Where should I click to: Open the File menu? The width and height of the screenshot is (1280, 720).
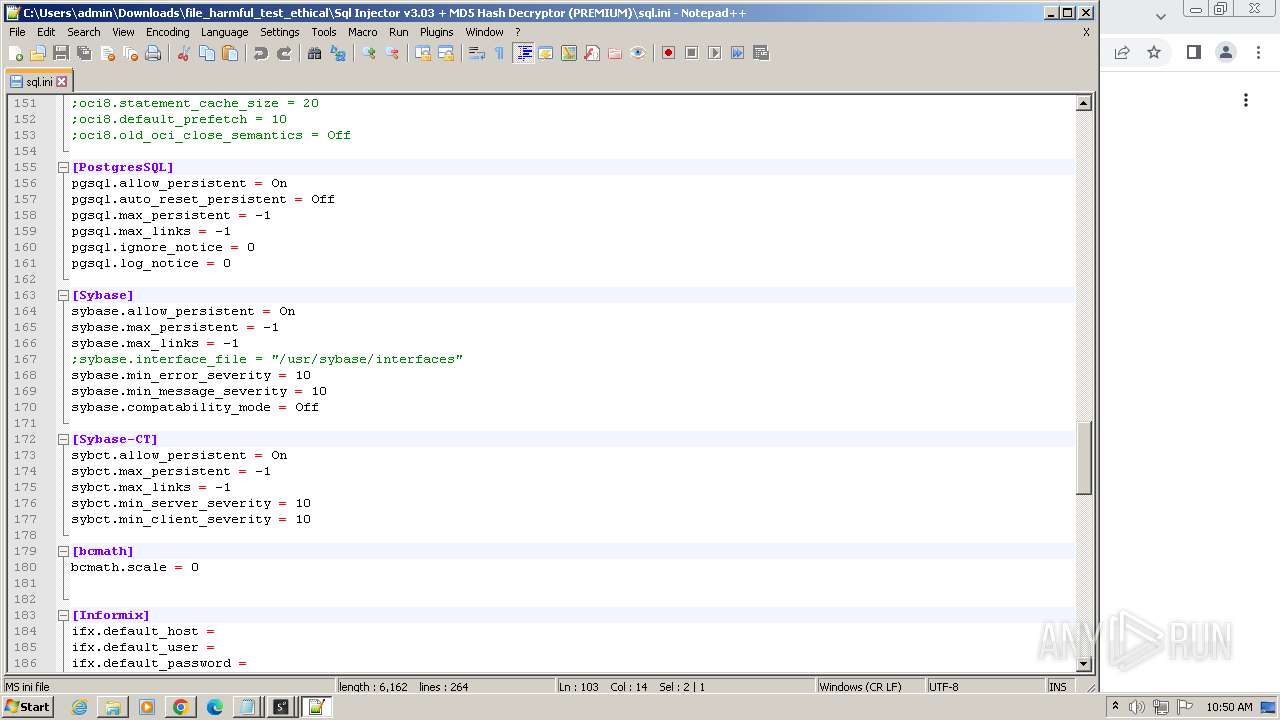[x=17, y=32]
